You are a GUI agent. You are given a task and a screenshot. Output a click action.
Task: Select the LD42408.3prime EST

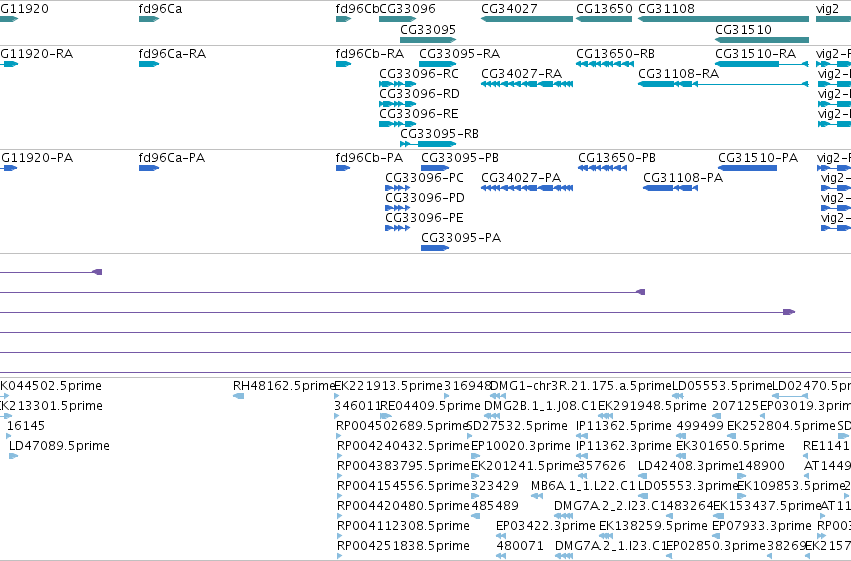[642, 476]
